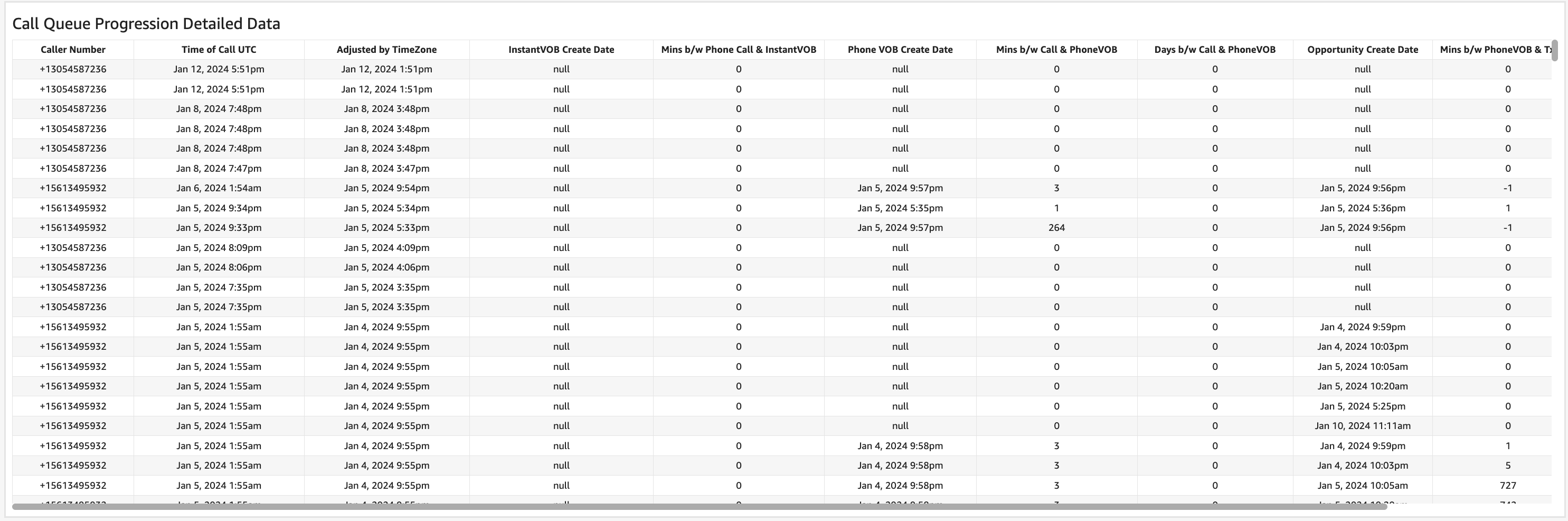Click the cell with value 264

coord(1056,228)
